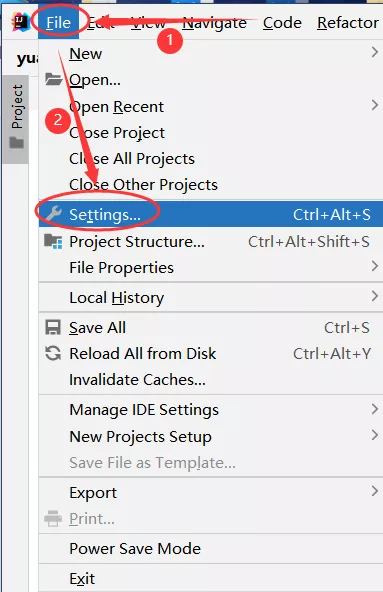
Task: Click the Project Structure folder icon
Action: (53, 241)
